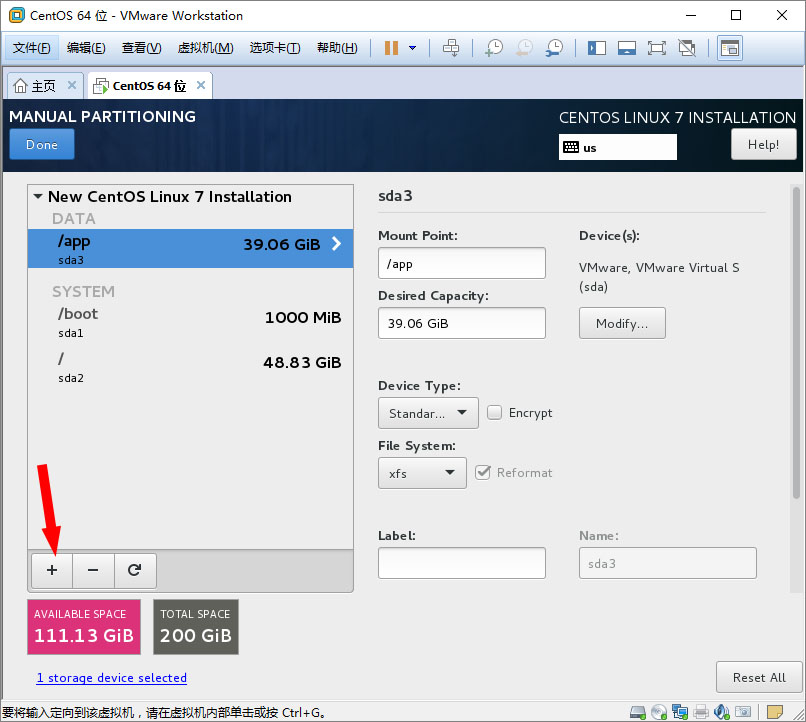Image resolution: width=806 pixels, height=722 pixels.
Task: Toggle the Reformat checkbox
Action: click(483, 472)
